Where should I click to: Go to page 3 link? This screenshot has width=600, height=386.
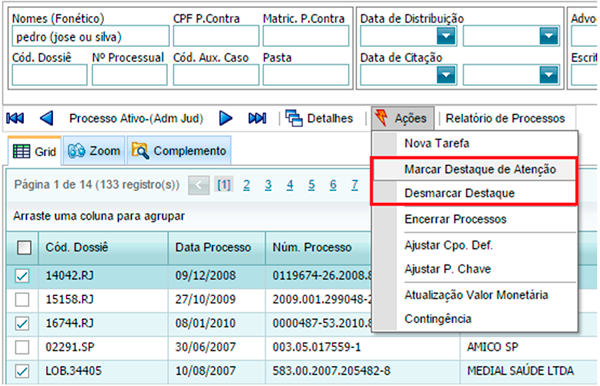pyautogui.click(x=268, y=185)
